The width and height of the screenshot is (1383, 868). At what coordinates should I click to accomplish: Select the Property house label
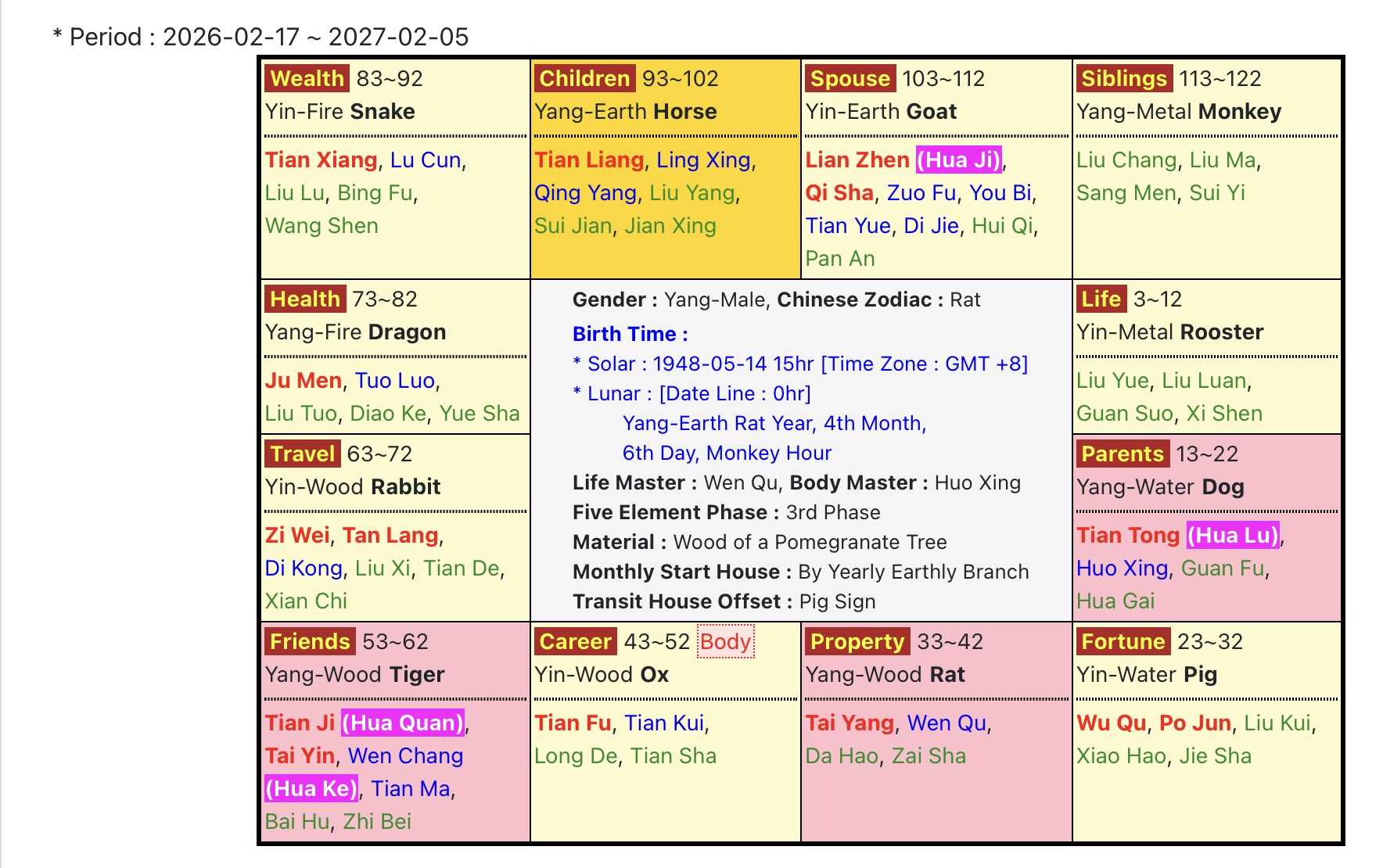pyautogui.click(x=857, y=641)
